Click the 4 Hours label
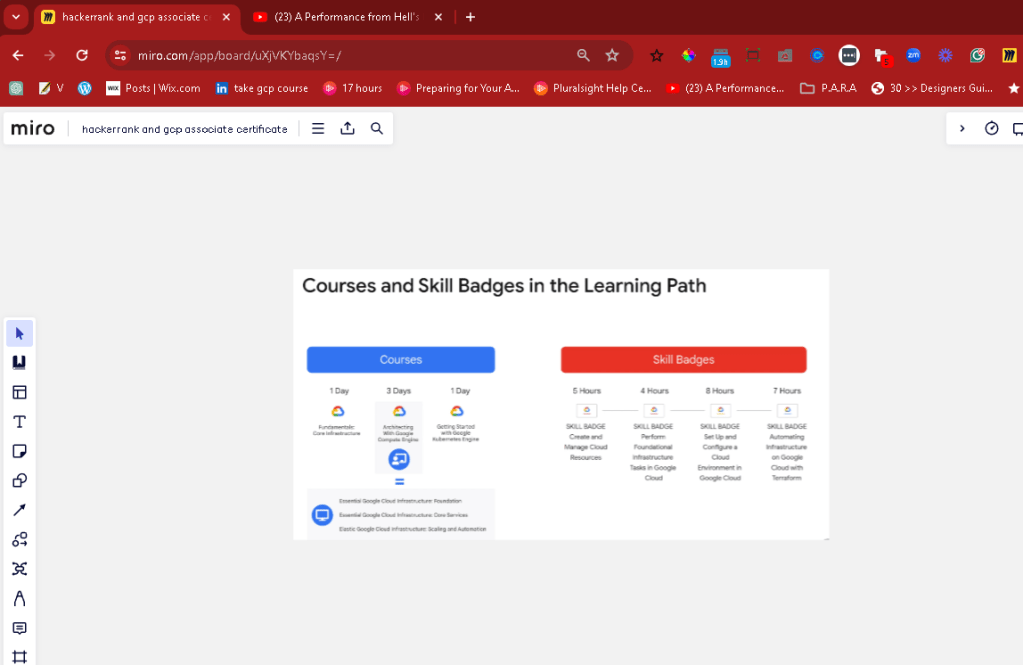 point(654,391)
